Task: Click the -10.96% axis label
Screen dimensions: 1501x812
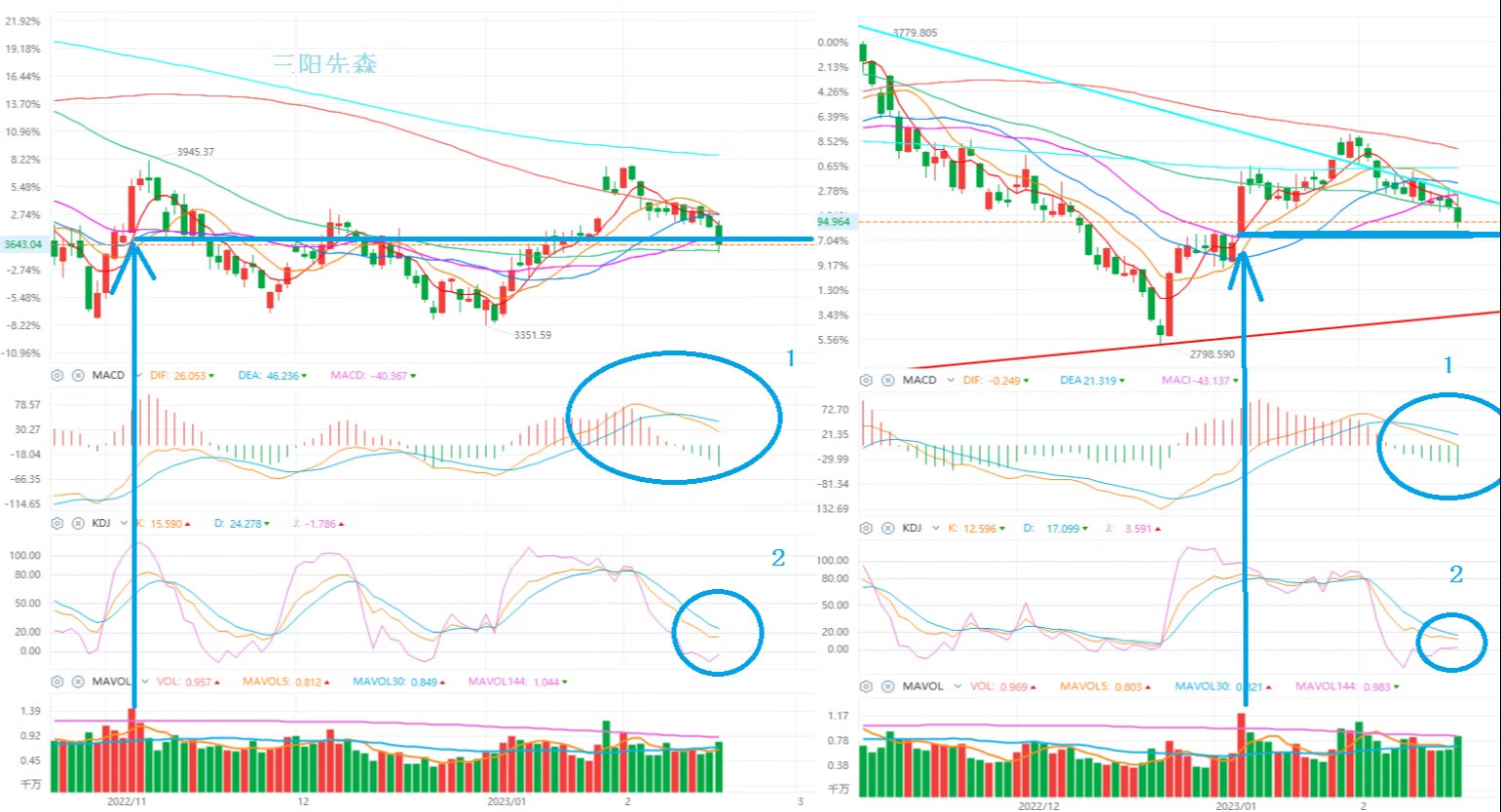Action: tap(21, 353)
